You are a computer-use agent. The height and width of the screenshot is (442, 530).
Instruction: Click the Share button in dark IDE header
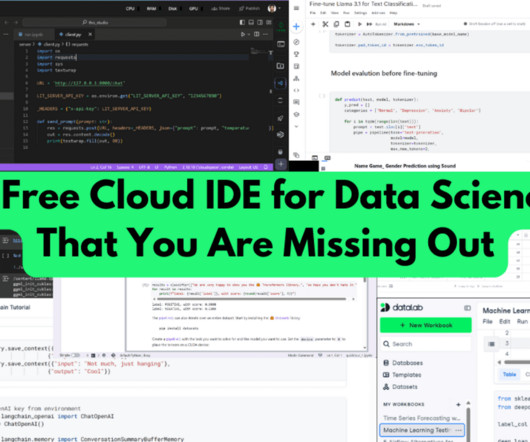pos(220,8)
